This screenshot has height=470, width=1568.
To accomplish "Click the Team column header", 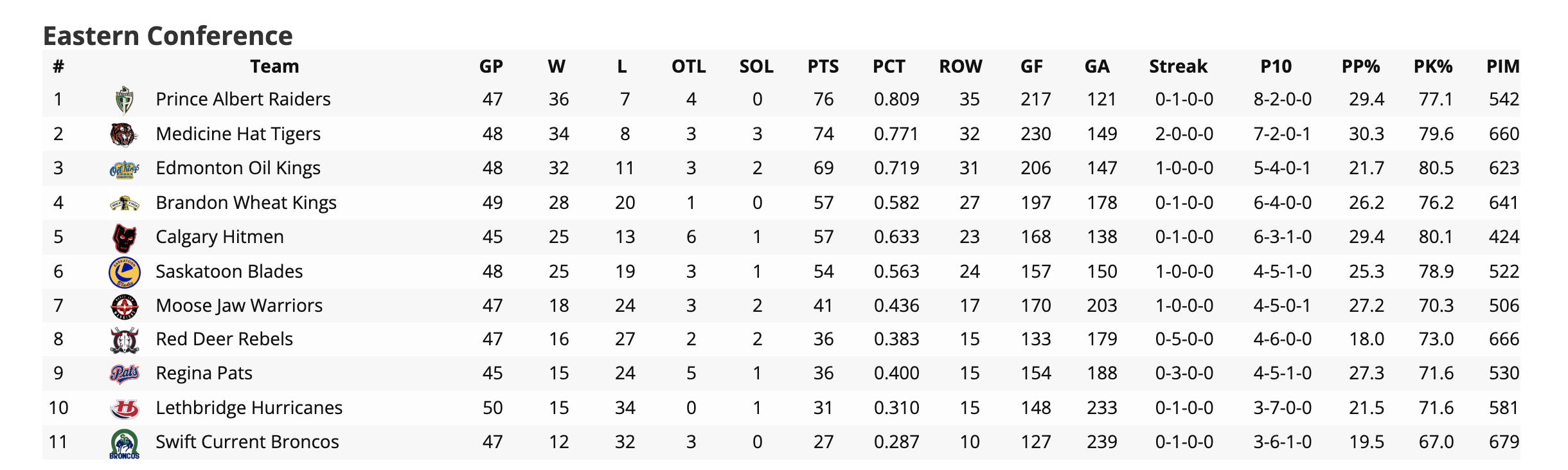I will coord(274,67).
